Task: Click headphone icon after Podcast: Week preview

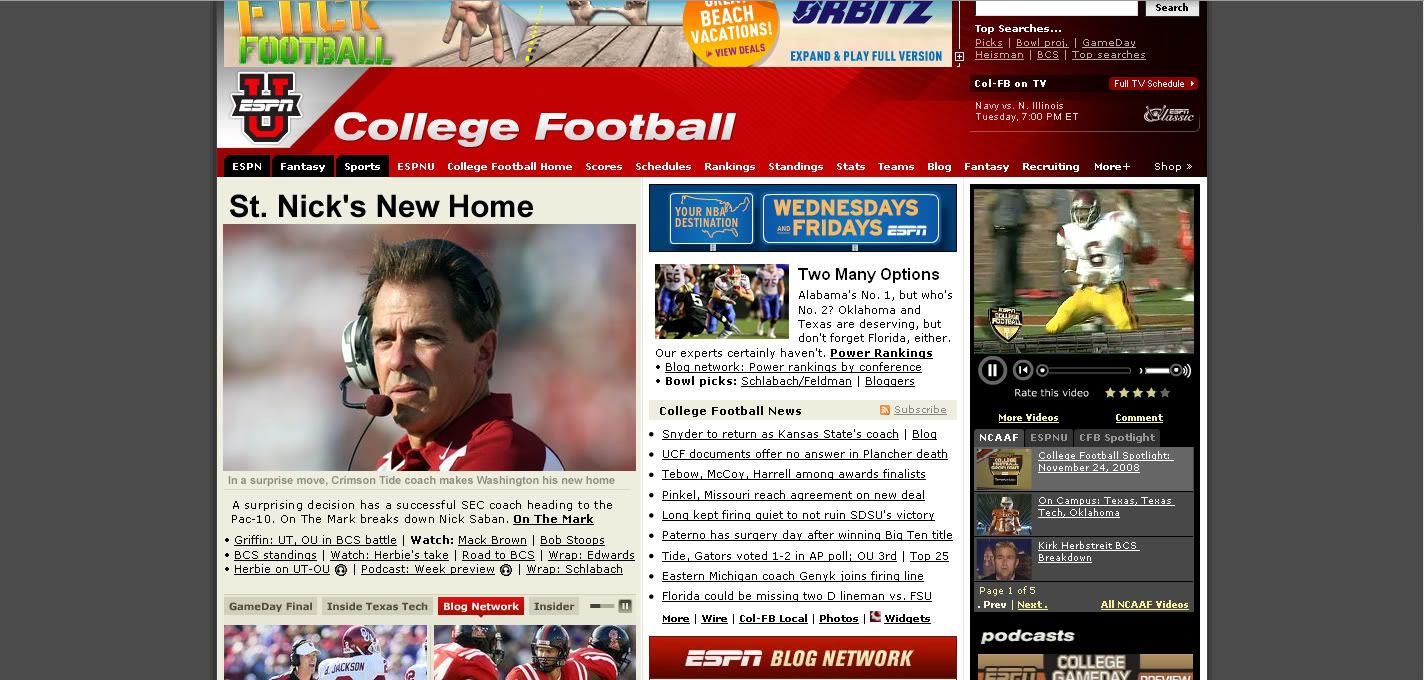Action: [x=506, y=570]
